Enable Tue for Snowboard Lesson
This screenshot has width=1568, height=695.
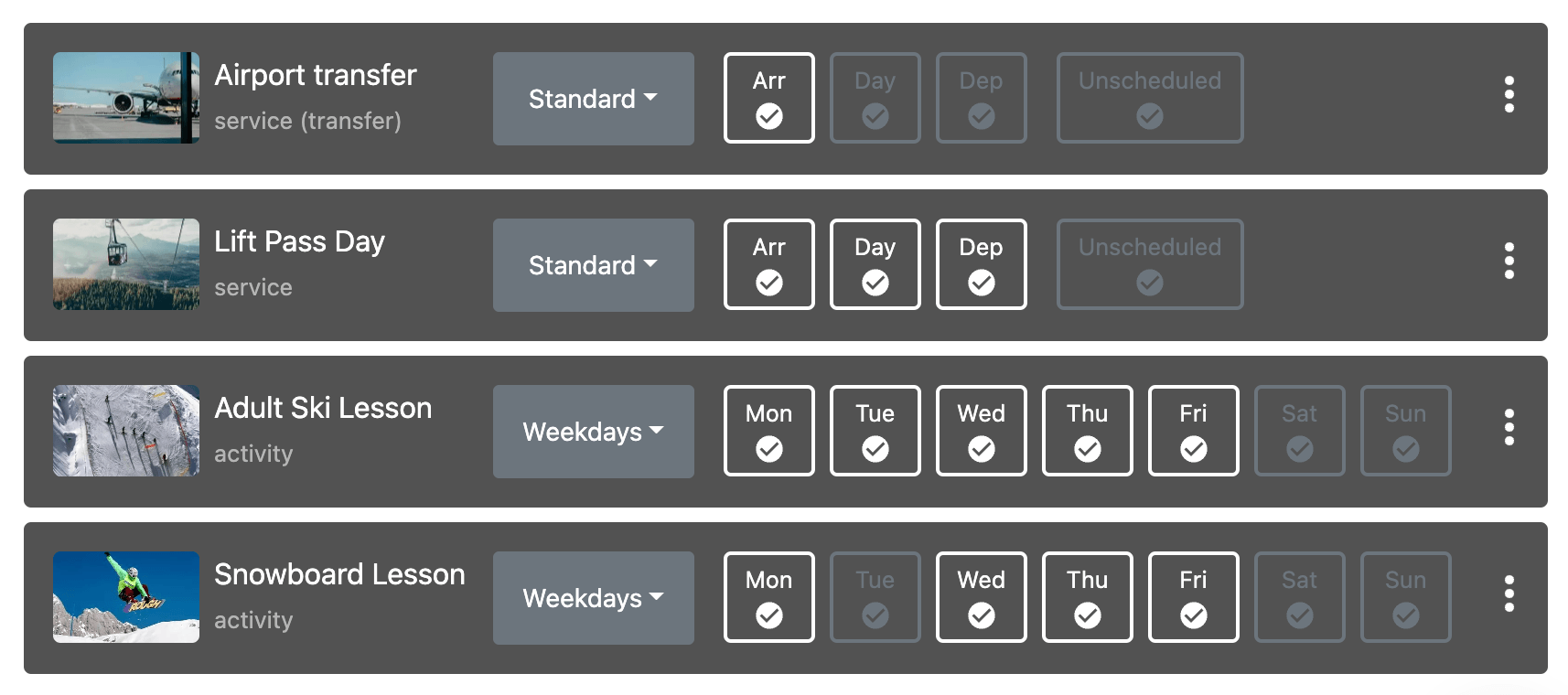tap(875, 597)
